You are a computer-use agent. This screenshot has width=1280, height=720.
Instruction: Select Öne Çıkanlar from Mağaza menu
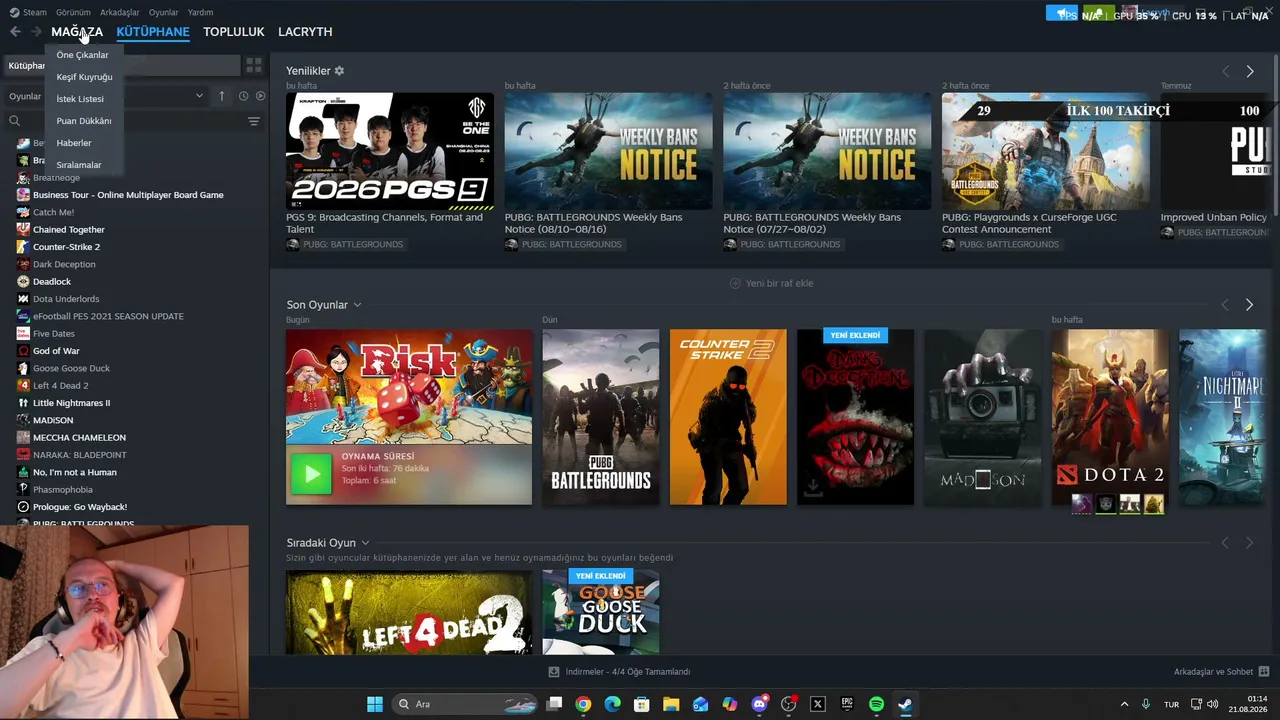[x=83, y=55]
